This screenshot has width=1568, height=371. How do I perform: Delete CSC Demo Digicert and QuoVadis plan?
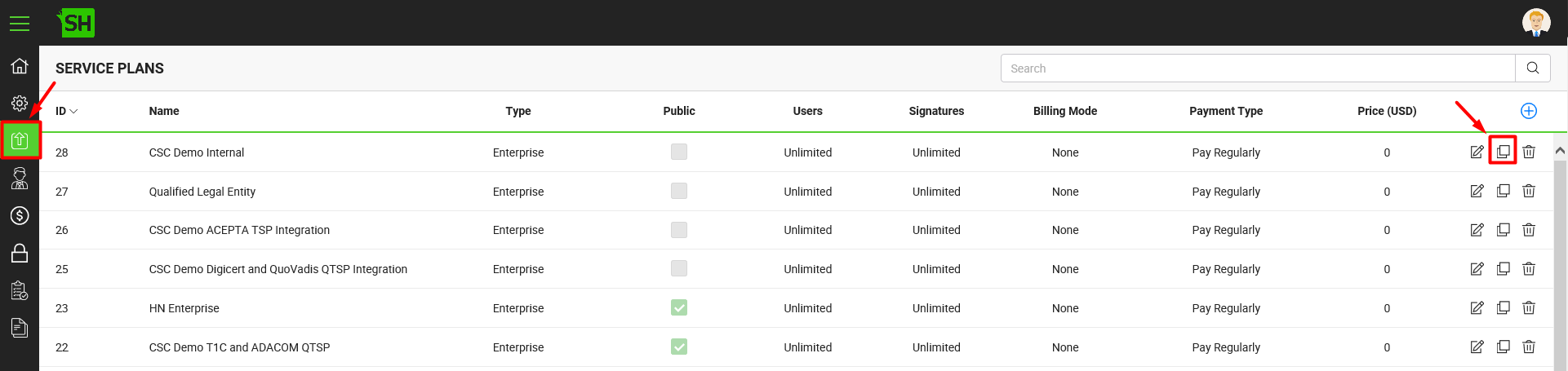pyautogui.click(x=1529, y=268)
